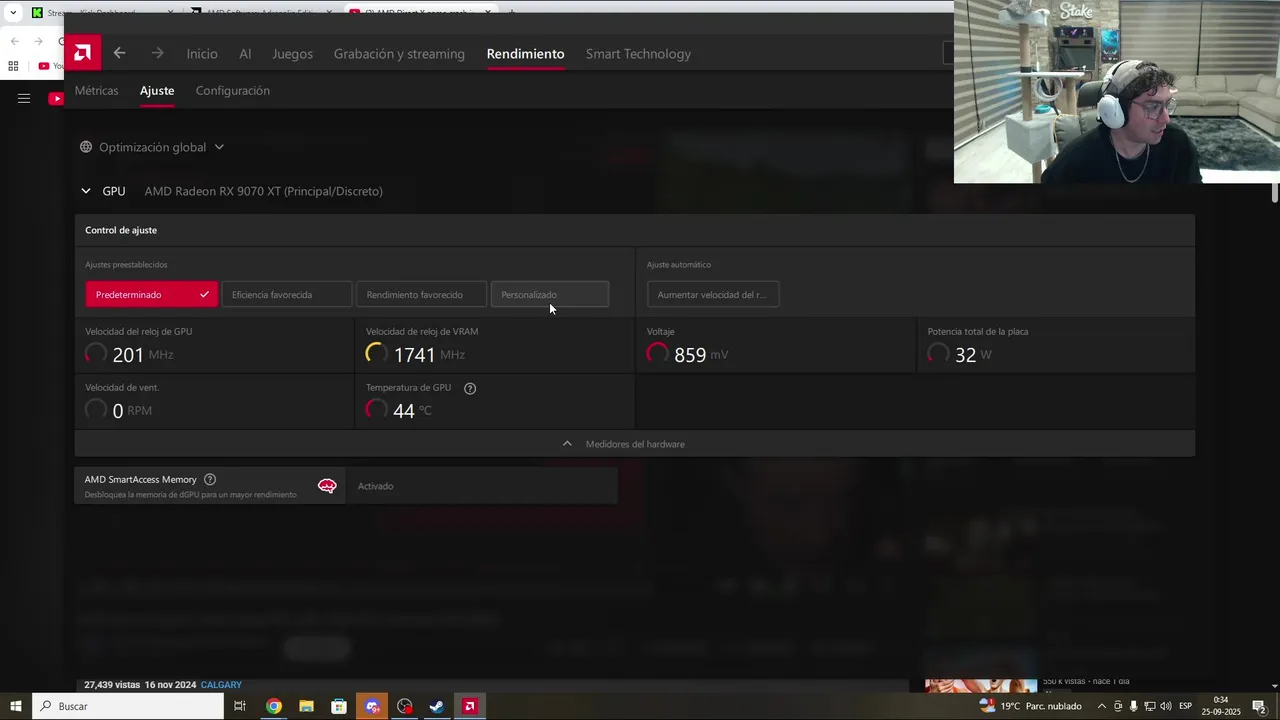
Task: Open the notification center icon
Action: [x=1260, y=706]
